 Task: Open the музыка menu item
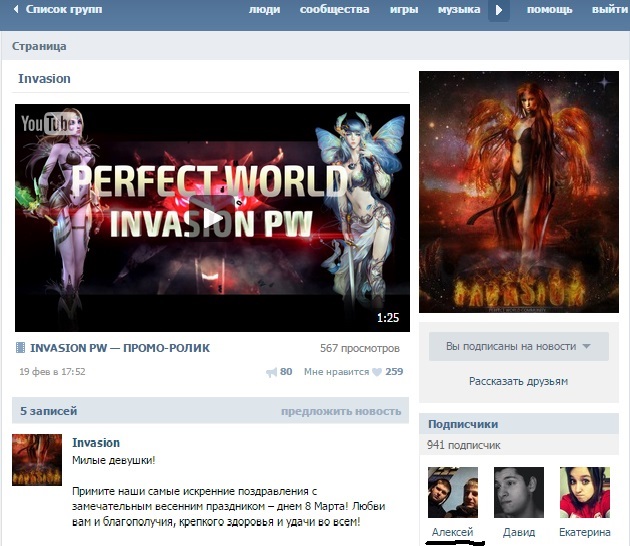459,9
